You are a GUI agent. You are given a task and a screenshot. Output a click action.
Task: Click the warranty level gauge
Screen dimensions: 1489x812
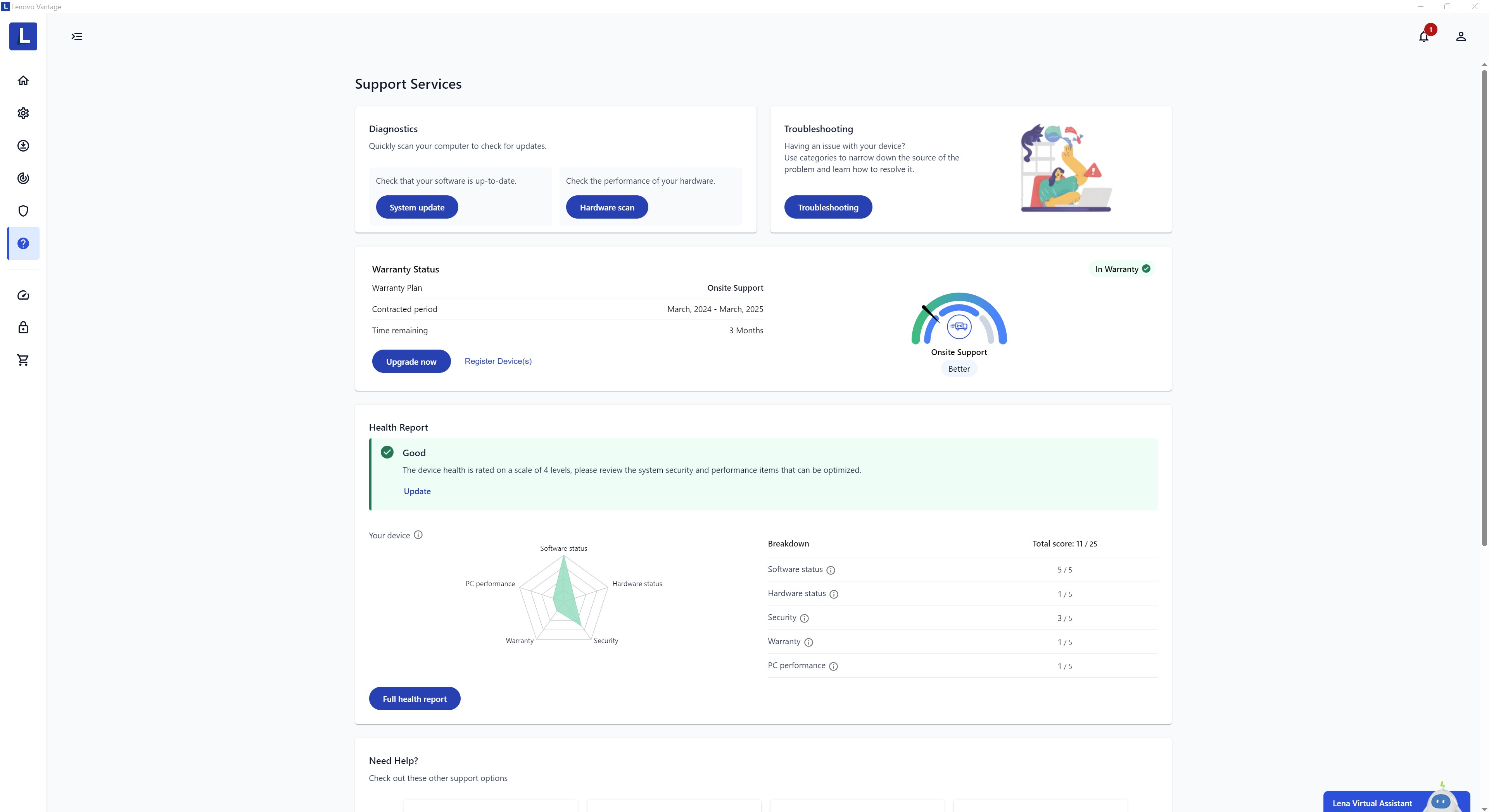click(959, 318)
